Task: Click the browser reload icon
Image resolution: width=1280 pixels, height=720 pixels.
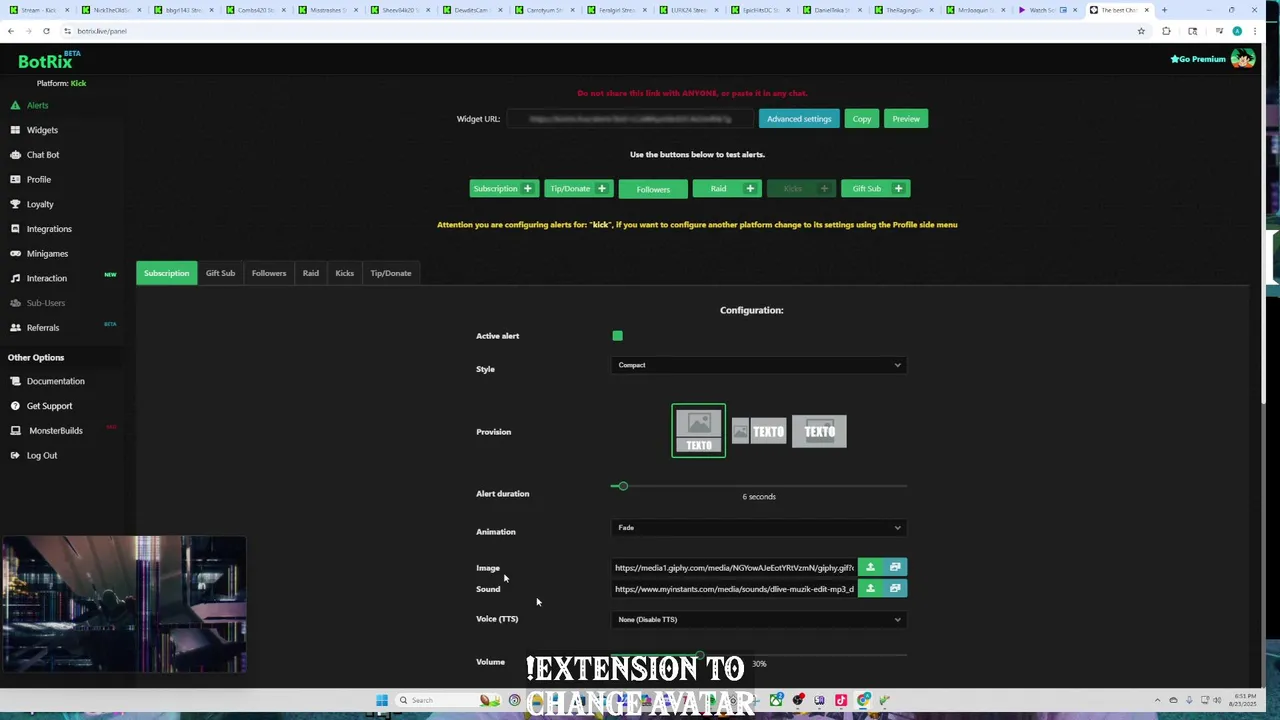Action: pos(46,31)
